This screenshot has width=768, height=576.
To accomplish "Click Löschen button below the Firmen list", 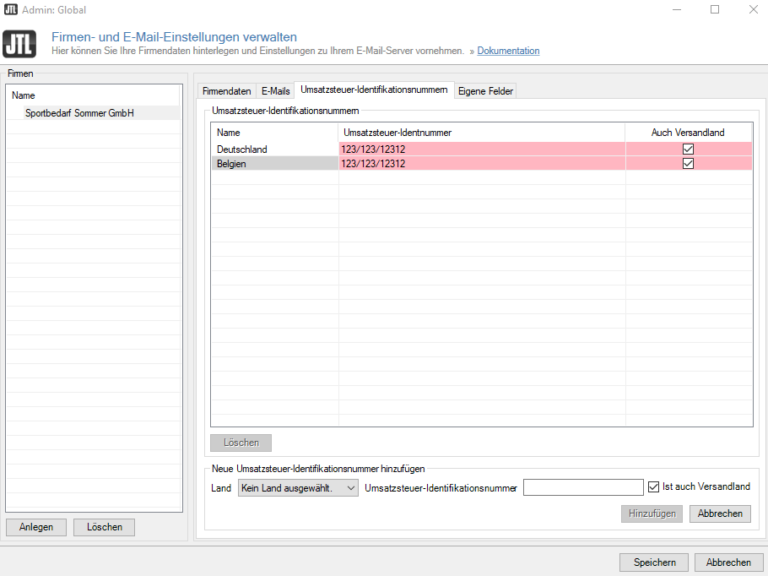I will [103, 527].
